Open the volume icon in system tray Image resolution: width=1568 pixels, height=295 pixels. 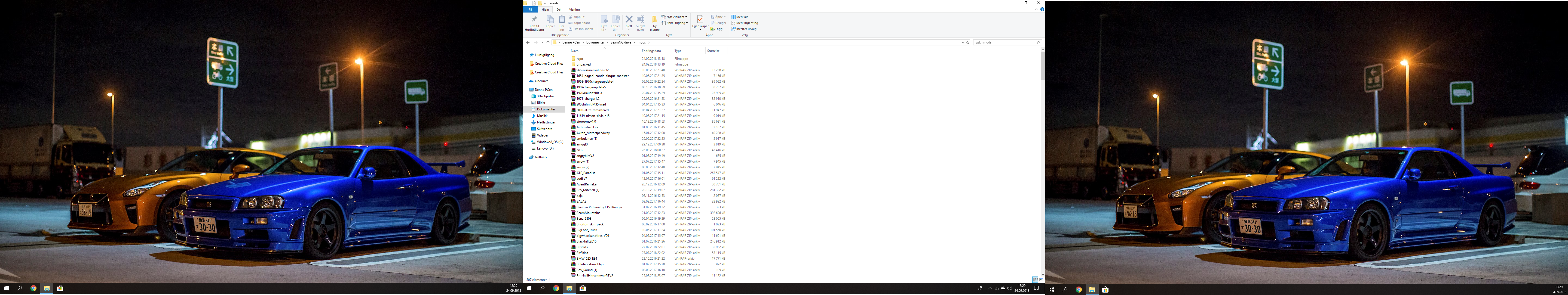pyautogui.click(x=1010, y=288)
